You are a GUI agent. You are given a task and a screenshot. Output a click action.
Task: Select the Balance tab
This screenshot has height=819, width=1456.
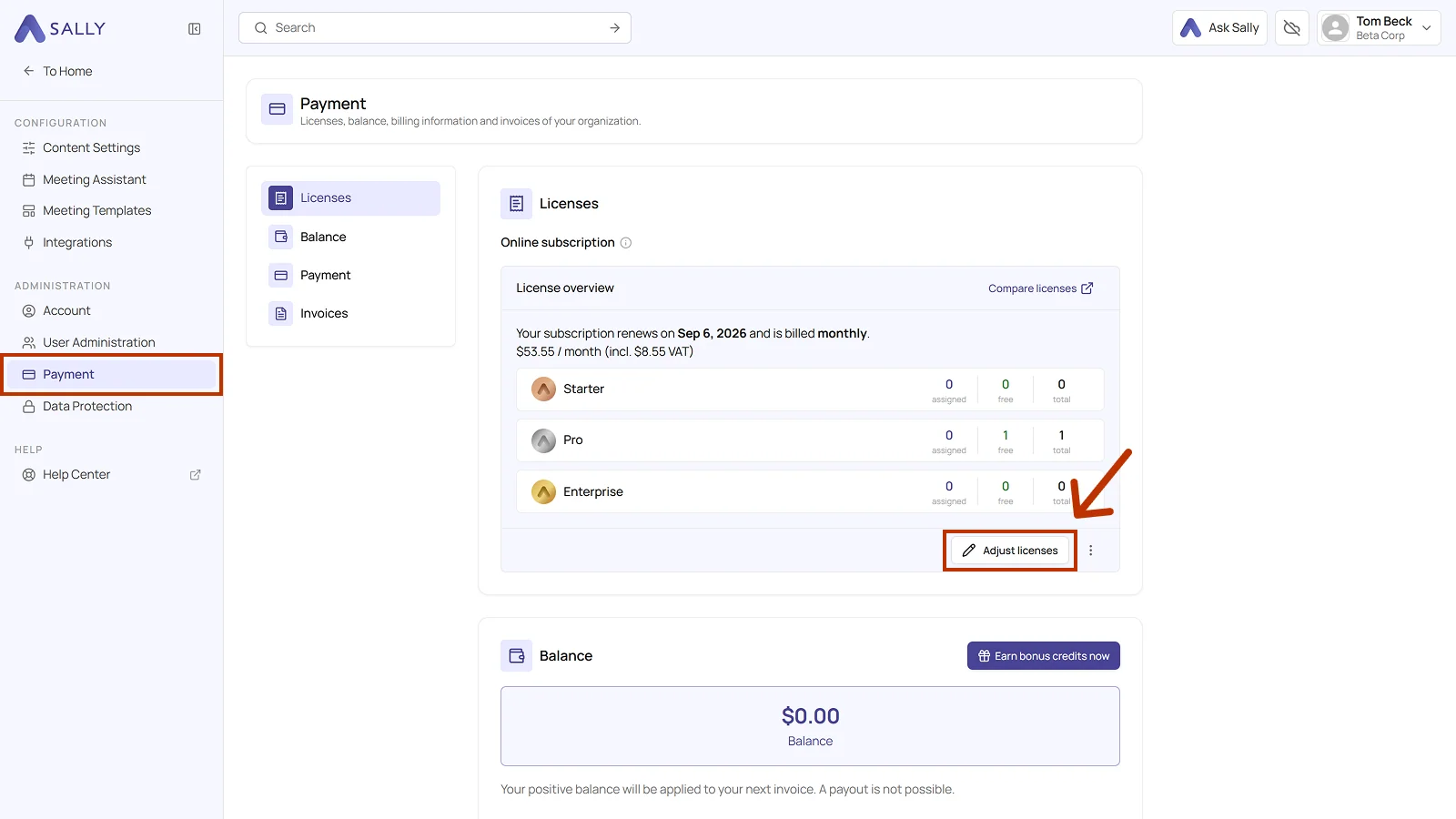[x=350, y=237]
